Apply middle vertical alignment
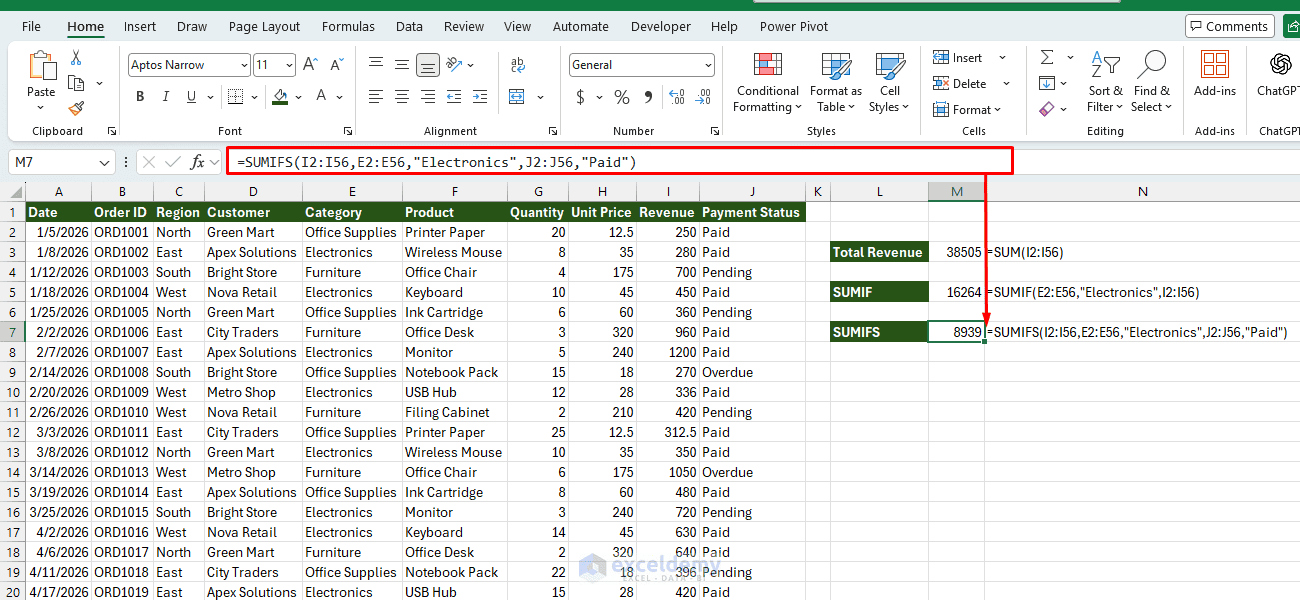The image size is (1300, 600). coord(402,65)
